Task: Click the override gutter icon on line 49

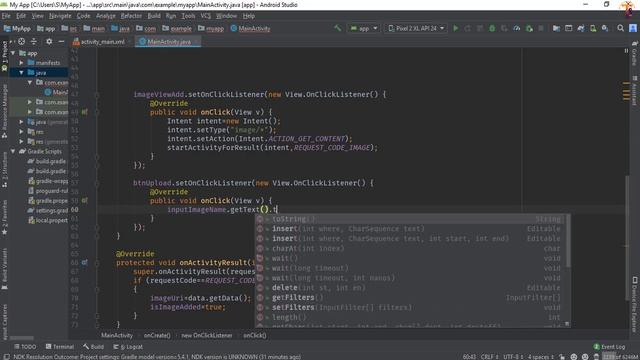Action: 84,111
